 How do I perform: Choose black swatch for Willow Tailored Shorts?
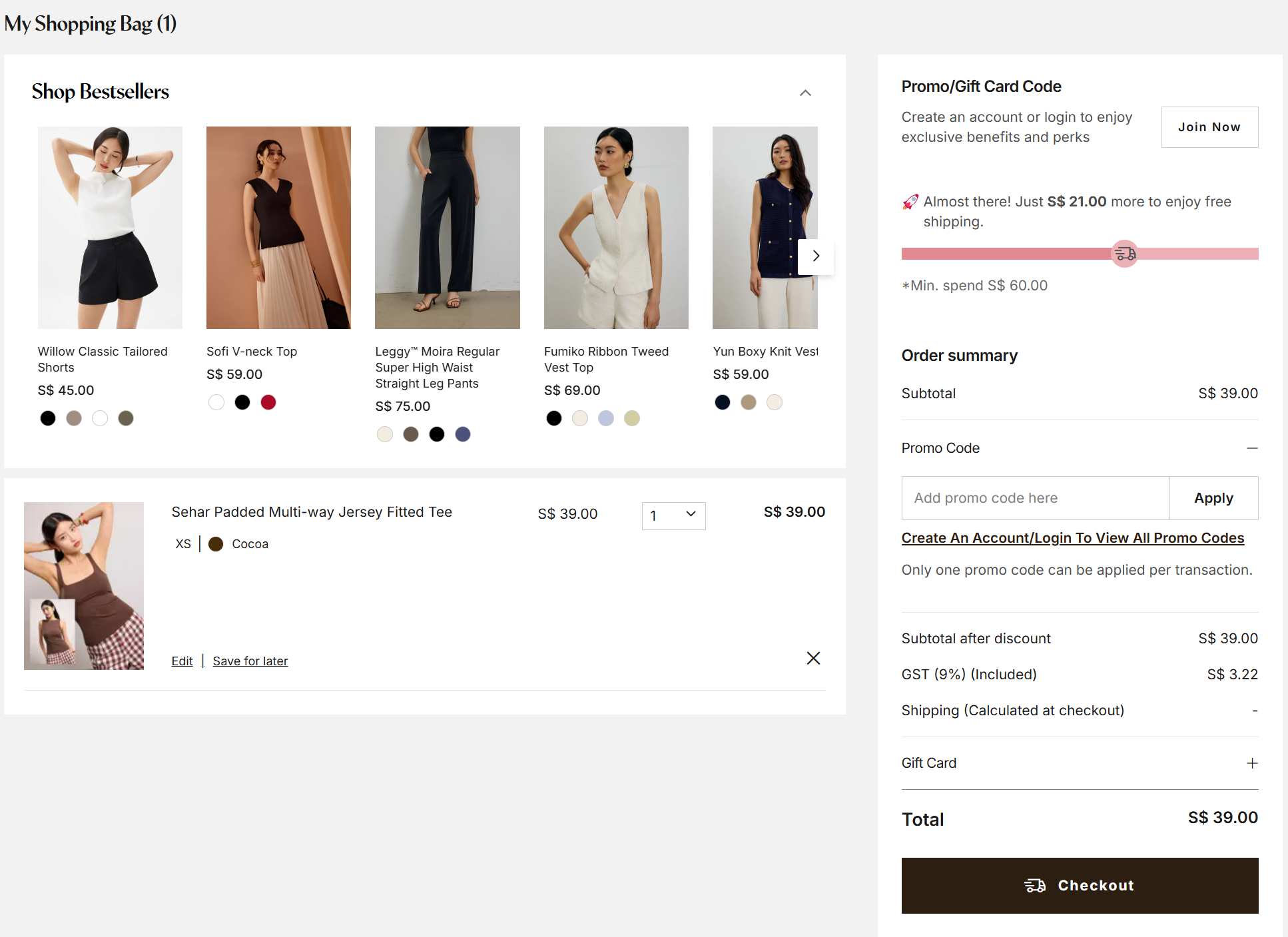point(48,418)
